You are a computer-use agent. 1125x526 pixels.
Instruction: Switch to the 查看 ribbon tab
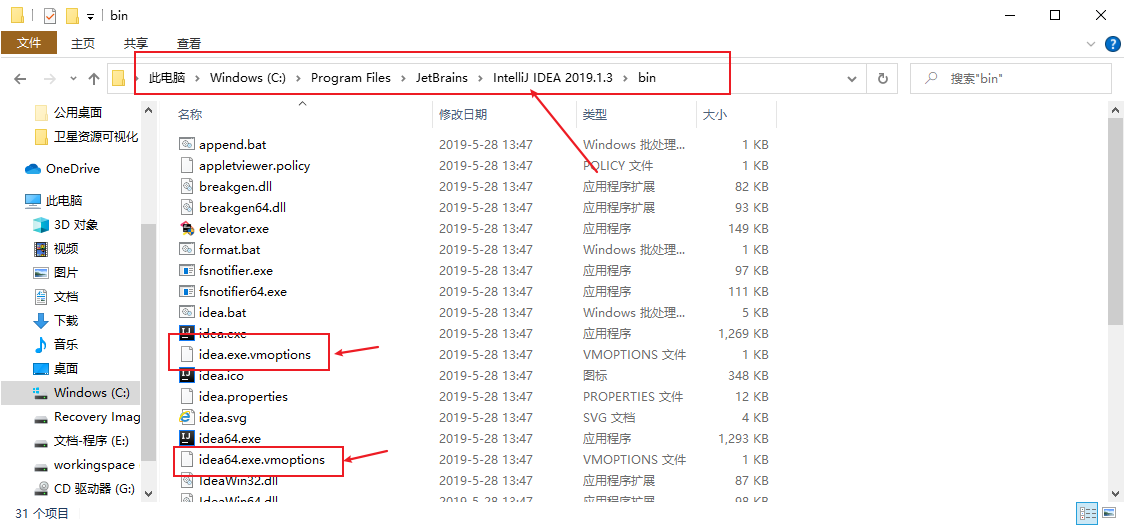coord(189,43)
